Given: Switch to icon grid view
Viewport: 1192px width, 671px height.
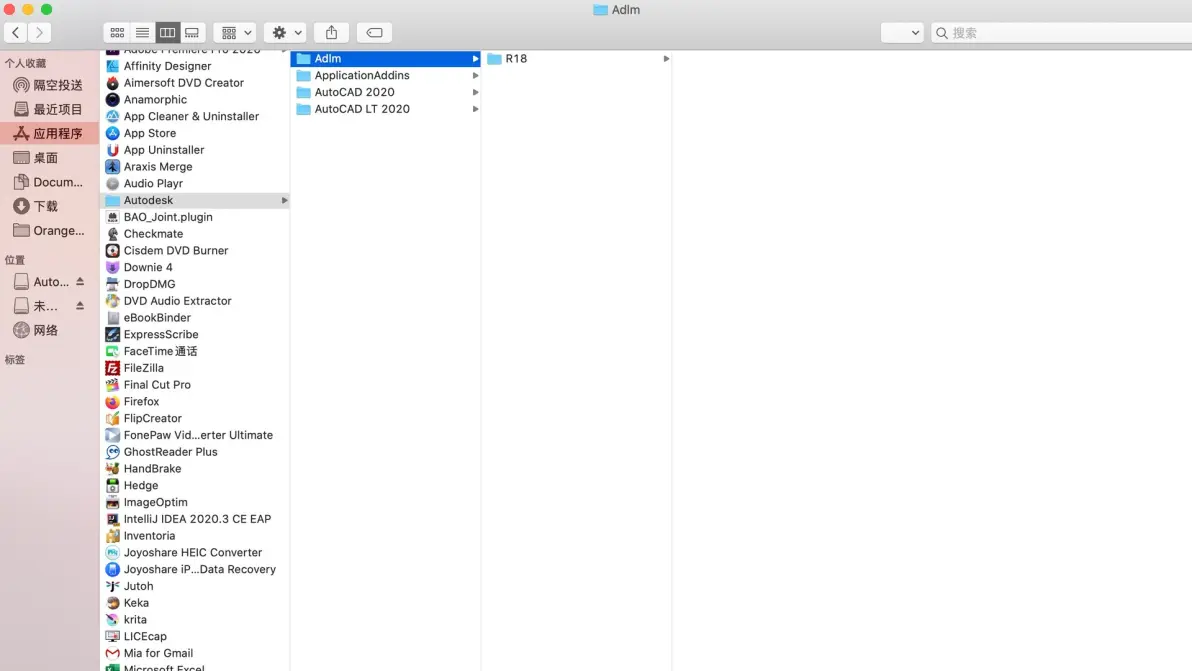Looking at the screenshot, I should [x=117, y=33].
